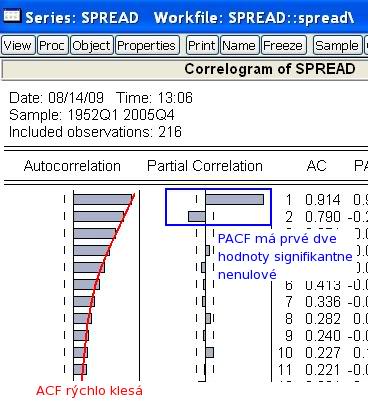Click the Autocorrelation column header
Screen dimensions: 368x402
[x=72, y=166]
